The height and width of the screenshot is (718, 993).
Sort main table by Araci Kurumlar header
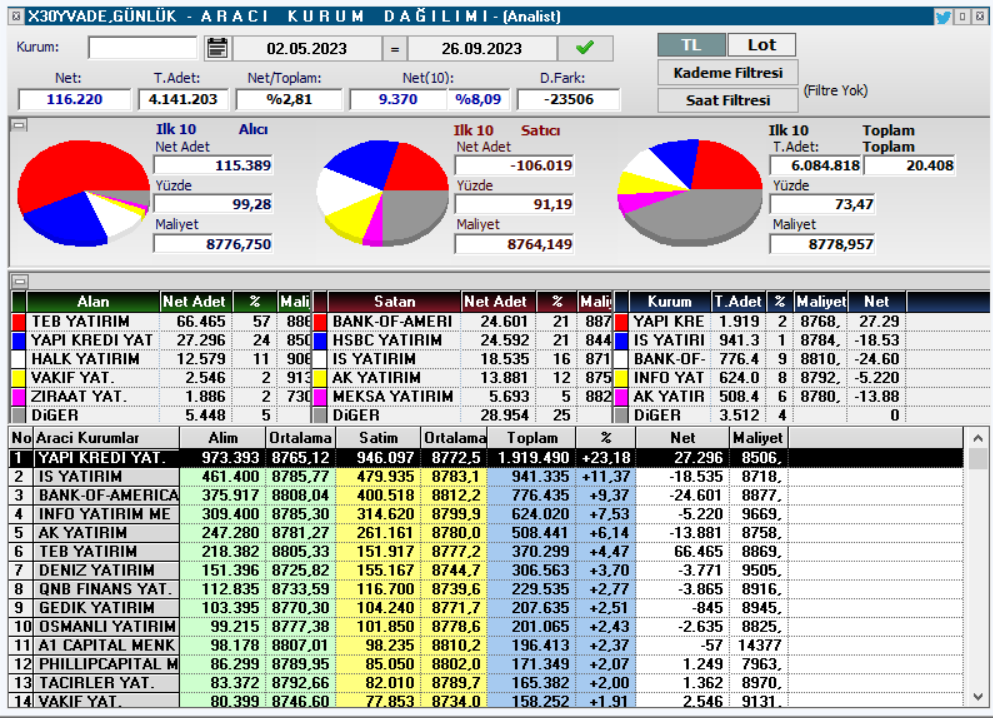[x=106, y=438]
